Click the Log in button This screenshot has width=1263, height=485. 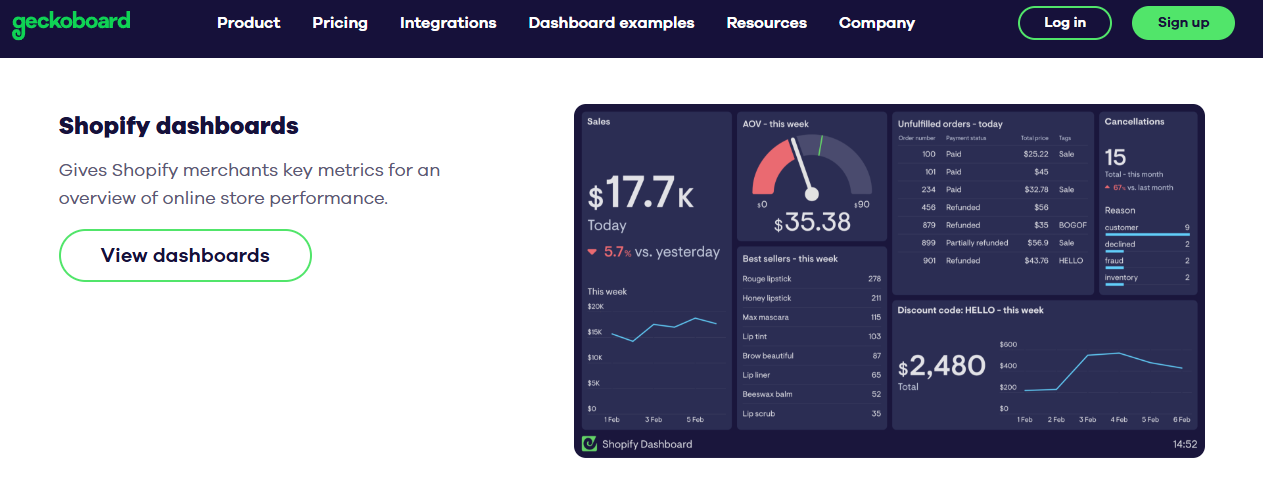pyautogui.click(x=1065, y=22)
